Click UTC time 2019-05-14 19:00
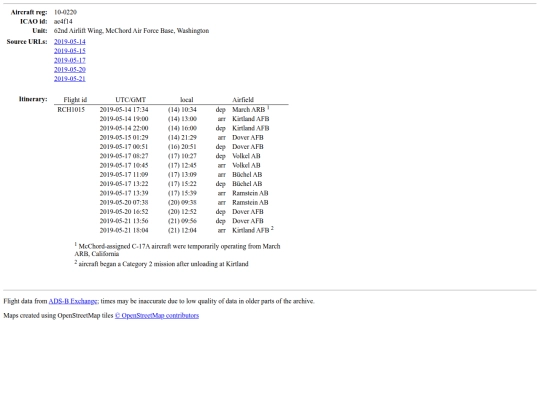The image size is (540, 405). (124, 119)
